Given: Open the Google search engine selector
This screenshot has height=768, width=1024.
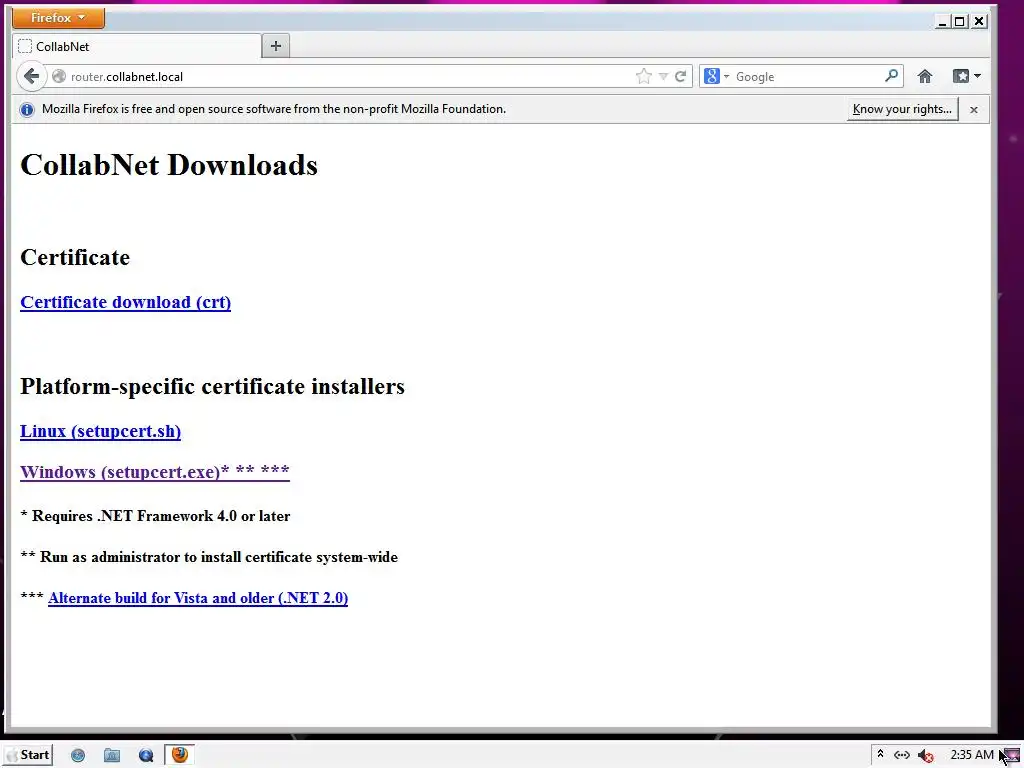Looking at the screenshot, I should (716, 76).
